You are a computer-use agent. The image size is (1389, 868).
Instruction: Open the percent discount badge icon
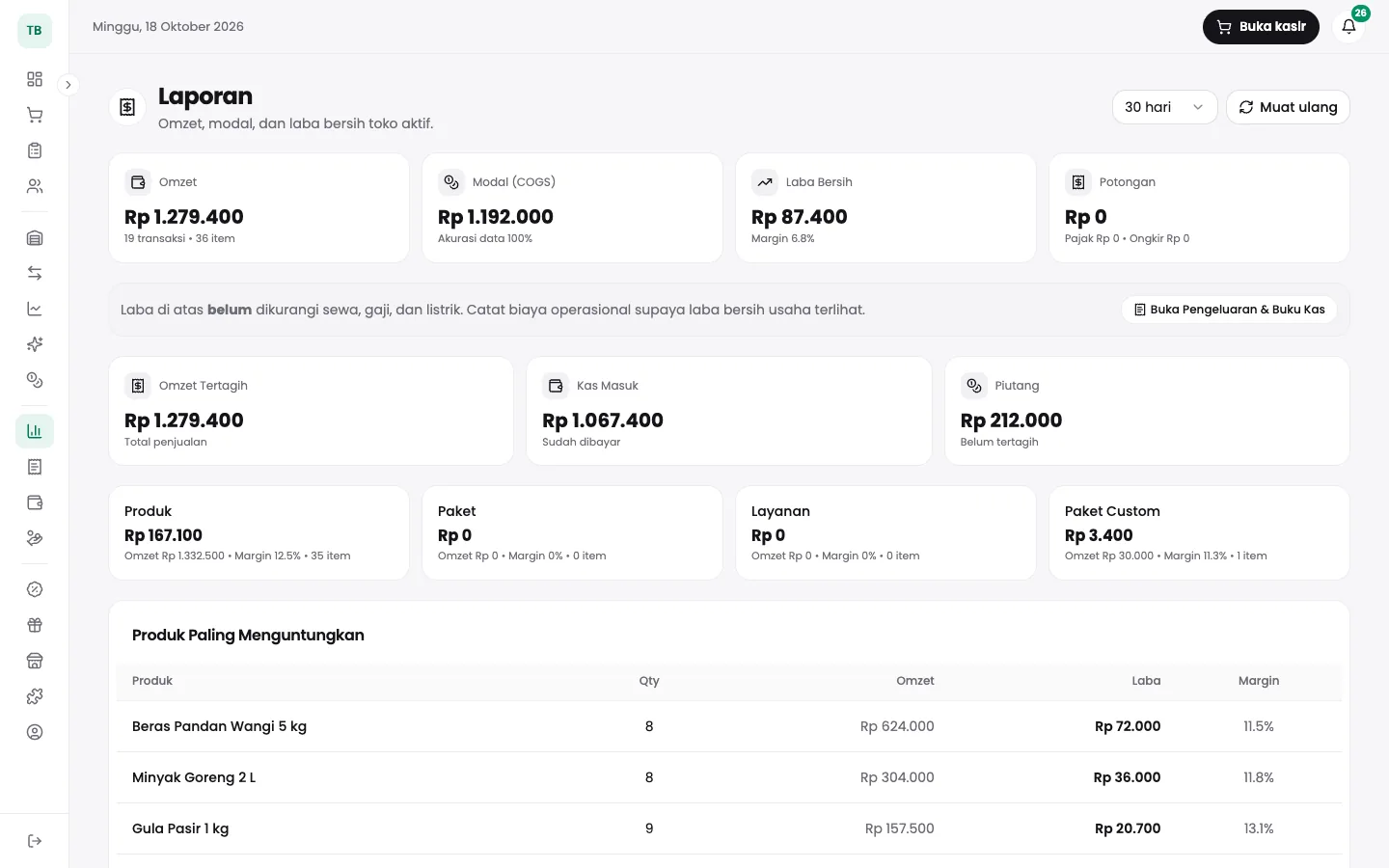coord(35,589)
